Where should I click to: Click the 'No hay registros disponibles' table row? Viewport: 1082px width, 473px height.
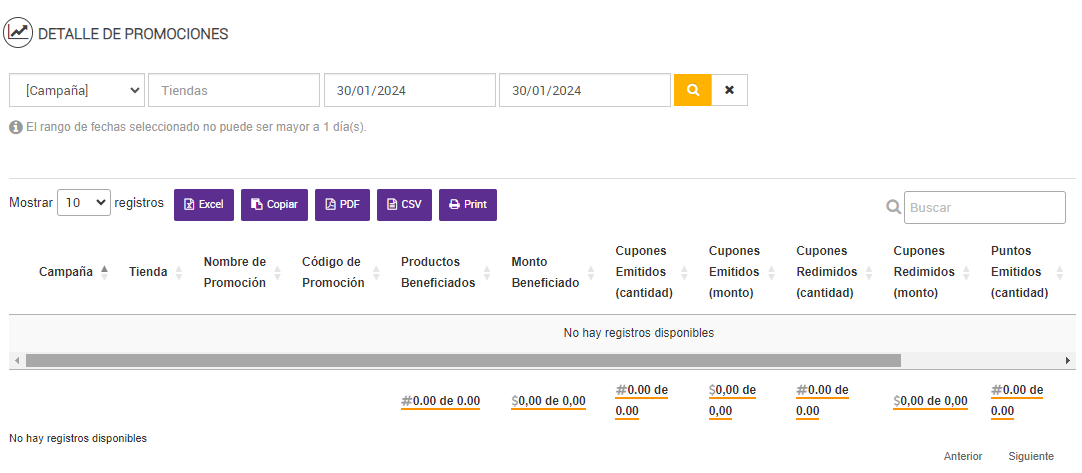[541, 333]
